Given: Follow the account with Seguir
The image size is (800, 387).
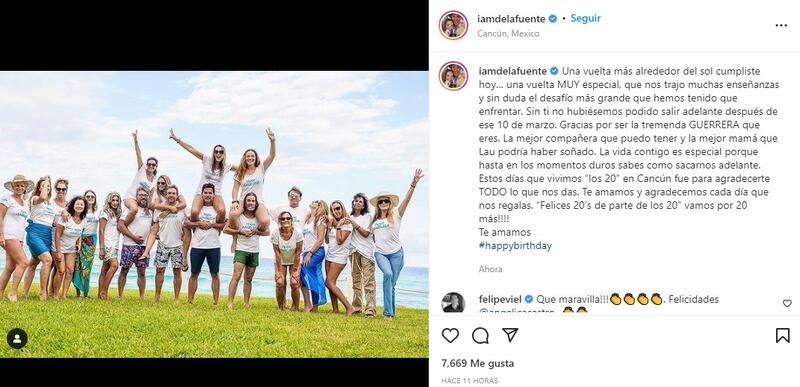Looking at the screenshot, I should [x=585, y=18].
